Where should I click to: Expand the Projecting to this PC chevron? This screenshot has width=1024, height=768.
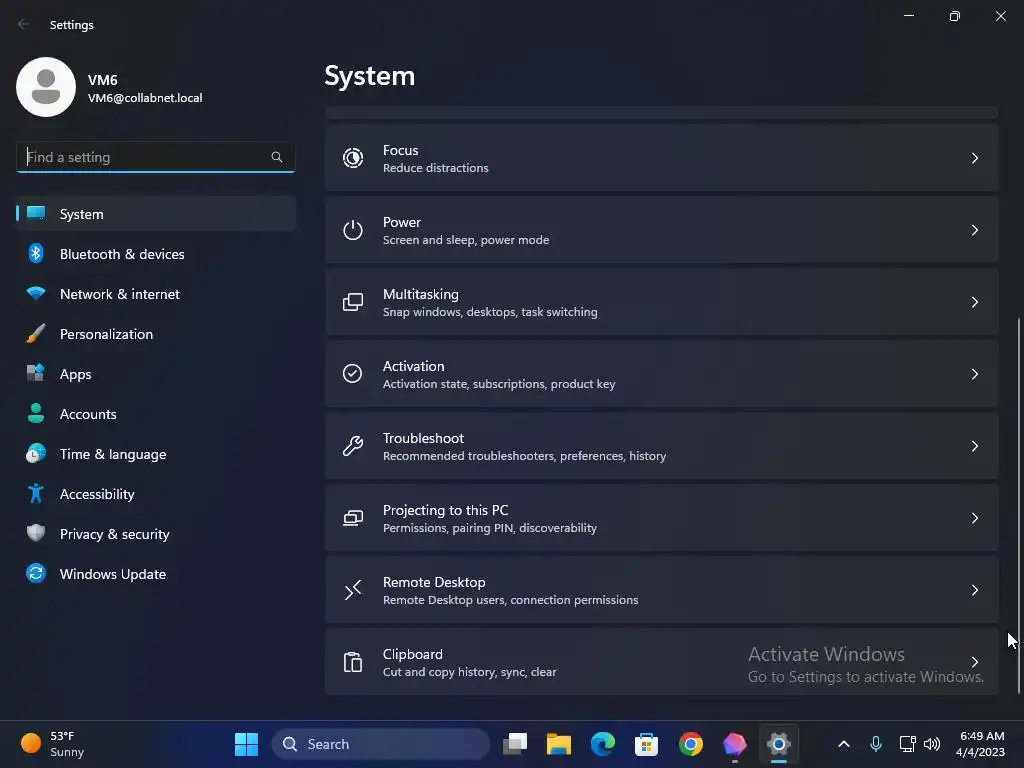click(974, 518)
